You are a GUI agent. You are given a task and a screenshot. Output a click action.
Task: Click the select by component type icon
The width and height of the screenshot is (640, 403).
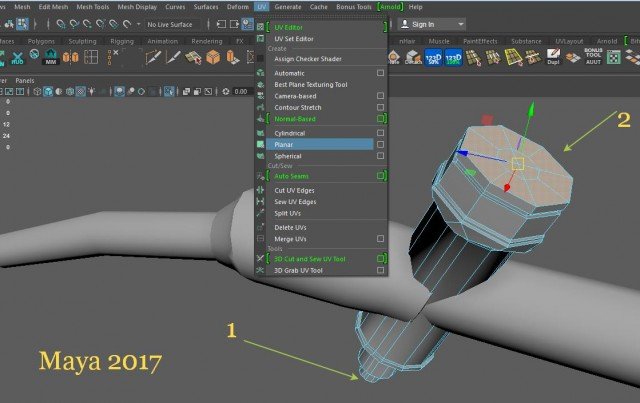coord(22,24)
